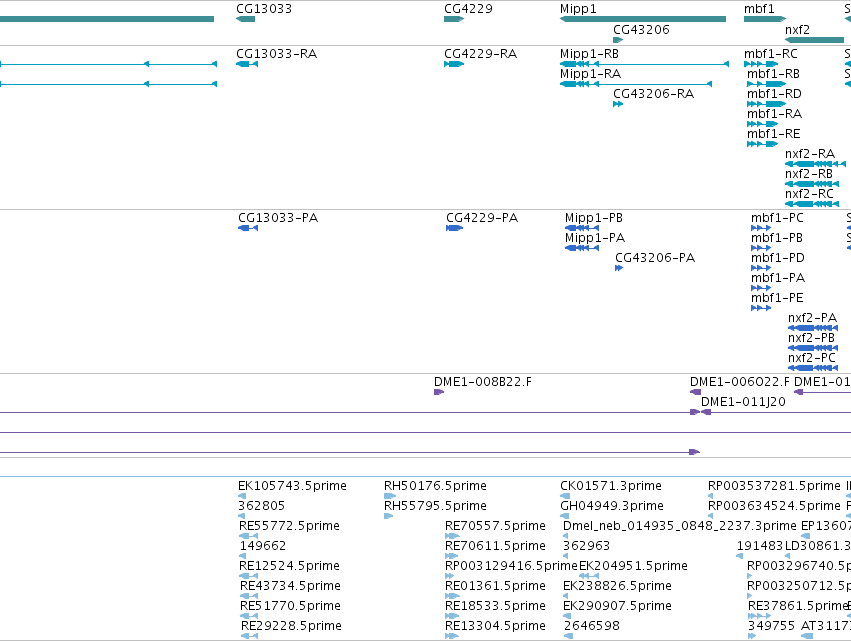Image resolution: width=851 pixels, height=641 pixels.
Task: Click EST GH04949.3prime
Action: click(612, 506)
